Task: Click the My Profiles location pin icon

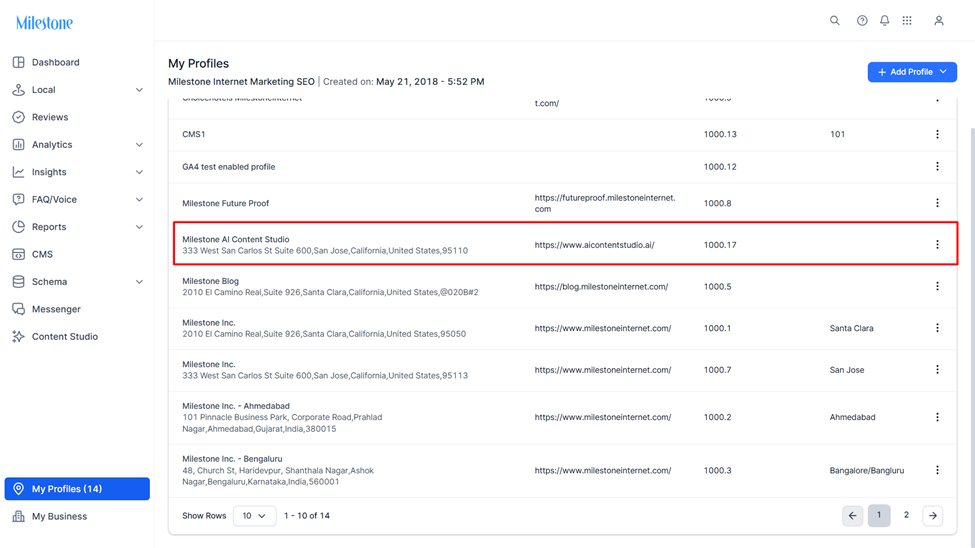Action: pos(19,489)
